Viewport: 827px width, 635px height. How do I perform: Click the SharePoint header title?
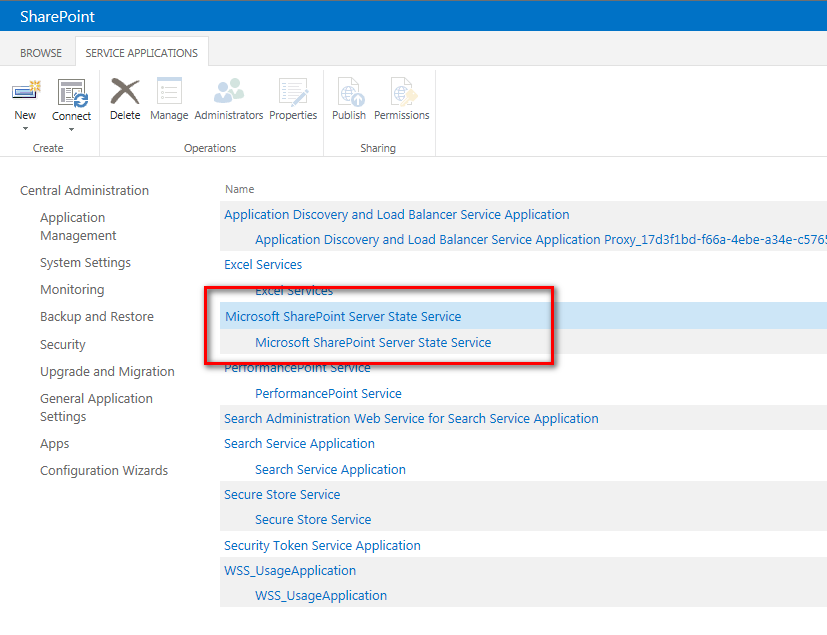coord(57,16)
